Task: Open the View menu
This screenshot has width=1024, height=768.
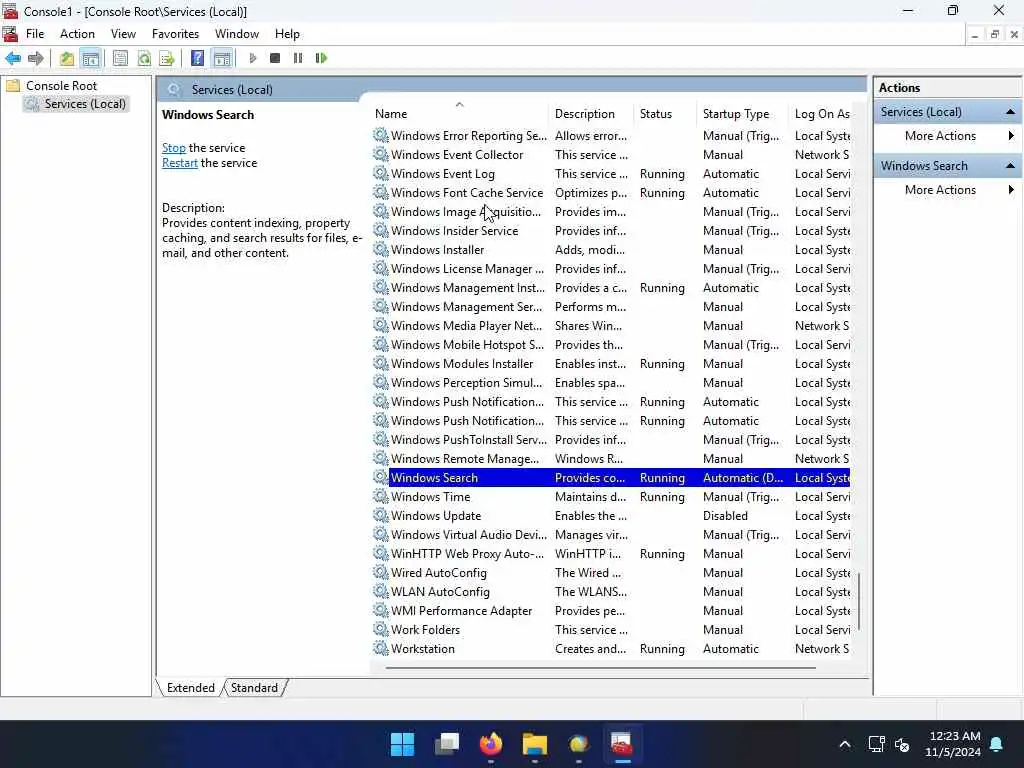Action: click(123, 34)
